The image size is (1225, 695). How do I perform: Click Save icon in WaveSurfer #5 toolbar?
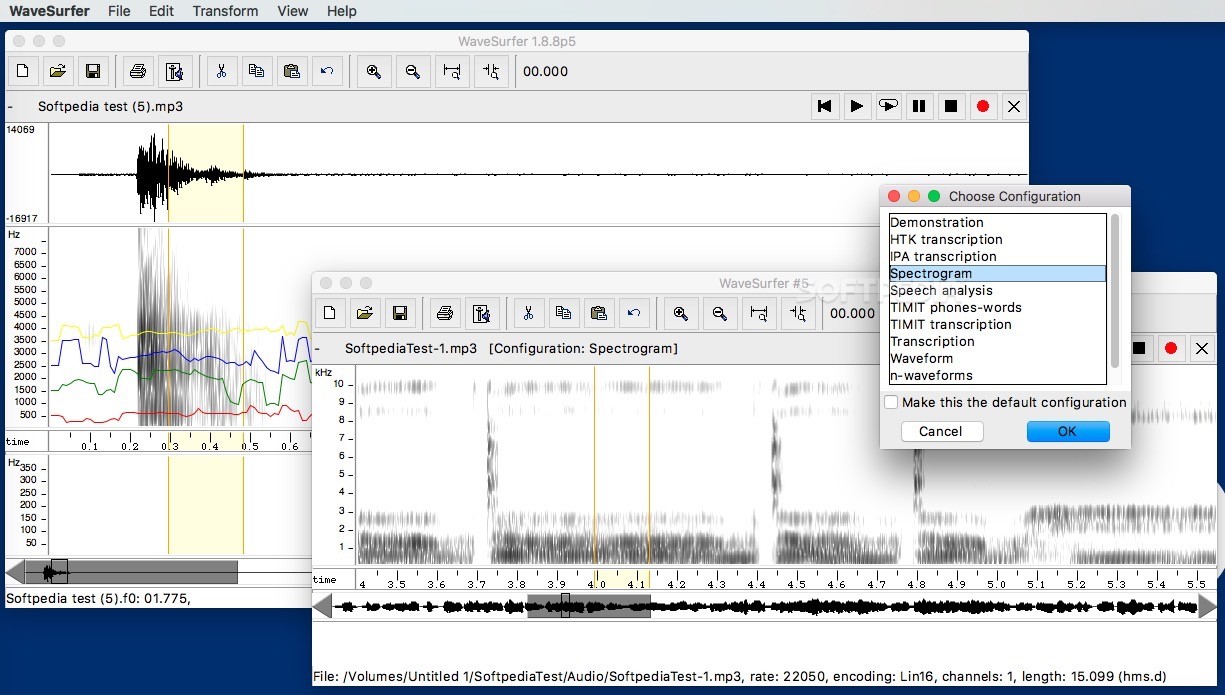coord(400,313)
